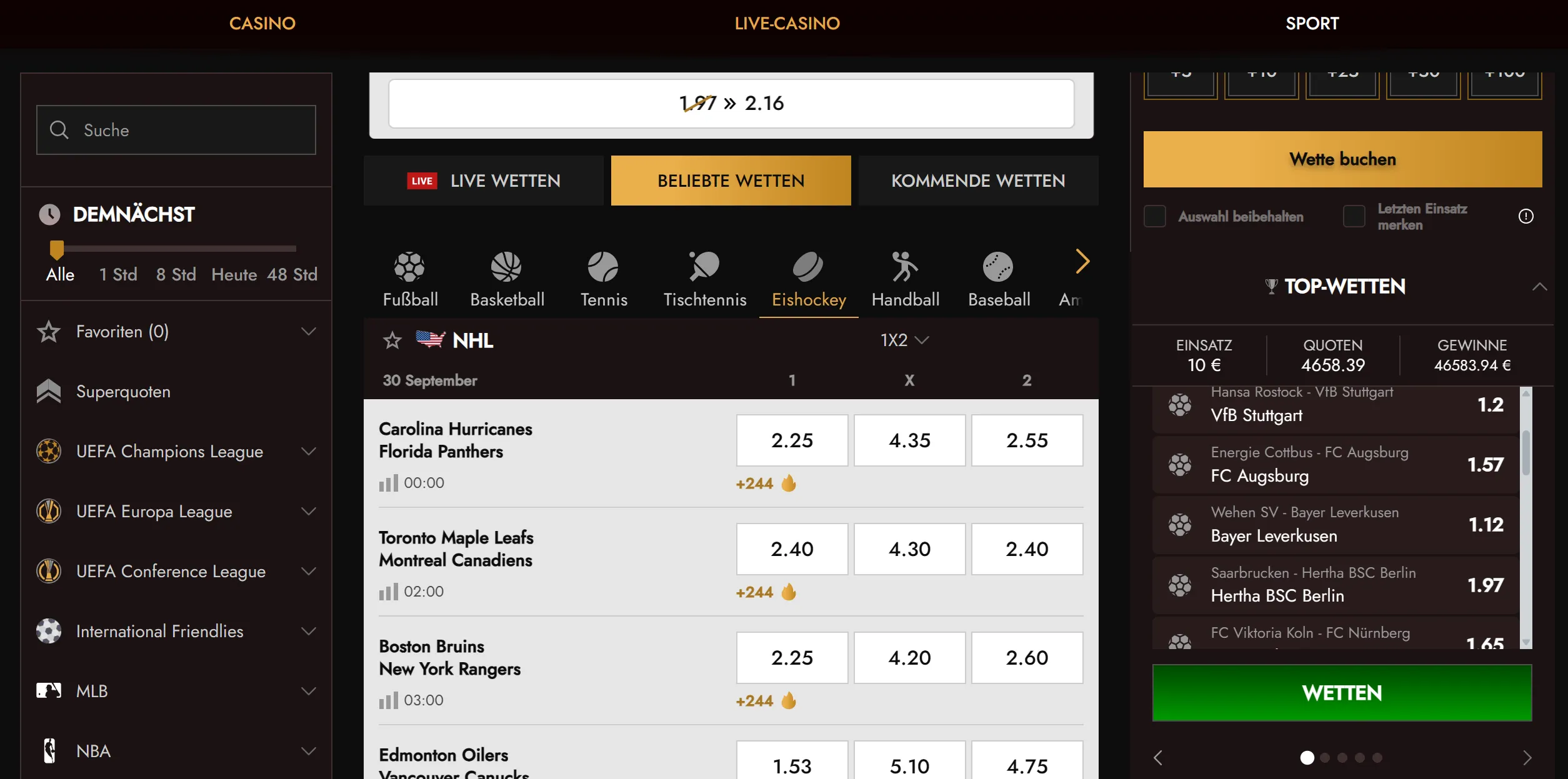The image size is (1568, 779).
Task: Expand UEFA Champions League menu
Action: (x=309, y=451)
